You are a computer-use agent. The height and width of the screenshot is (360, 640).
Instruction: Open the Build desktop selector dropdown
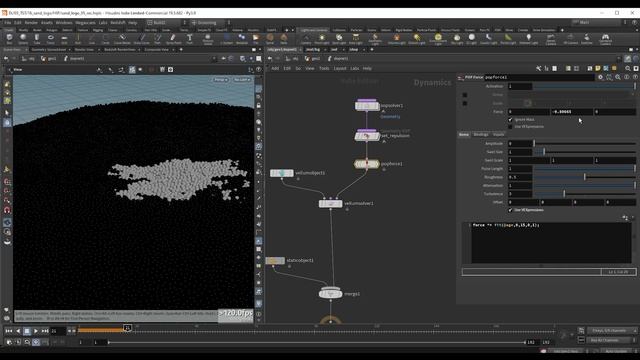166,22
